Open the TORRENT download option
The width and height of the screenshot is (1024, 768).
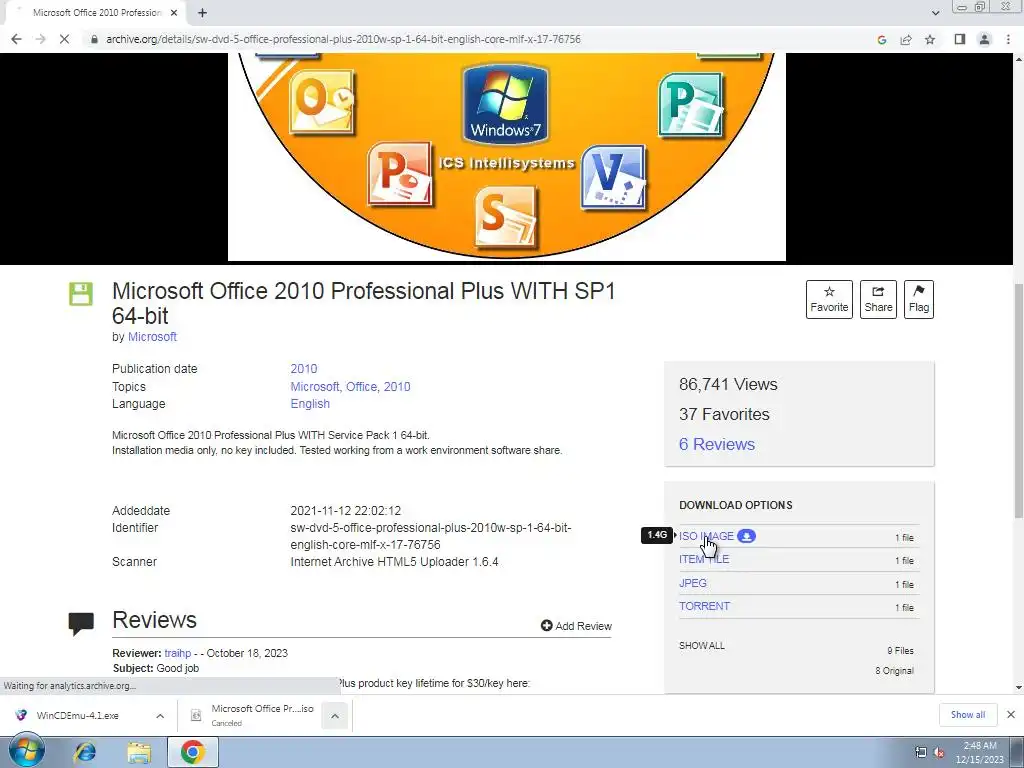point(704,606)
